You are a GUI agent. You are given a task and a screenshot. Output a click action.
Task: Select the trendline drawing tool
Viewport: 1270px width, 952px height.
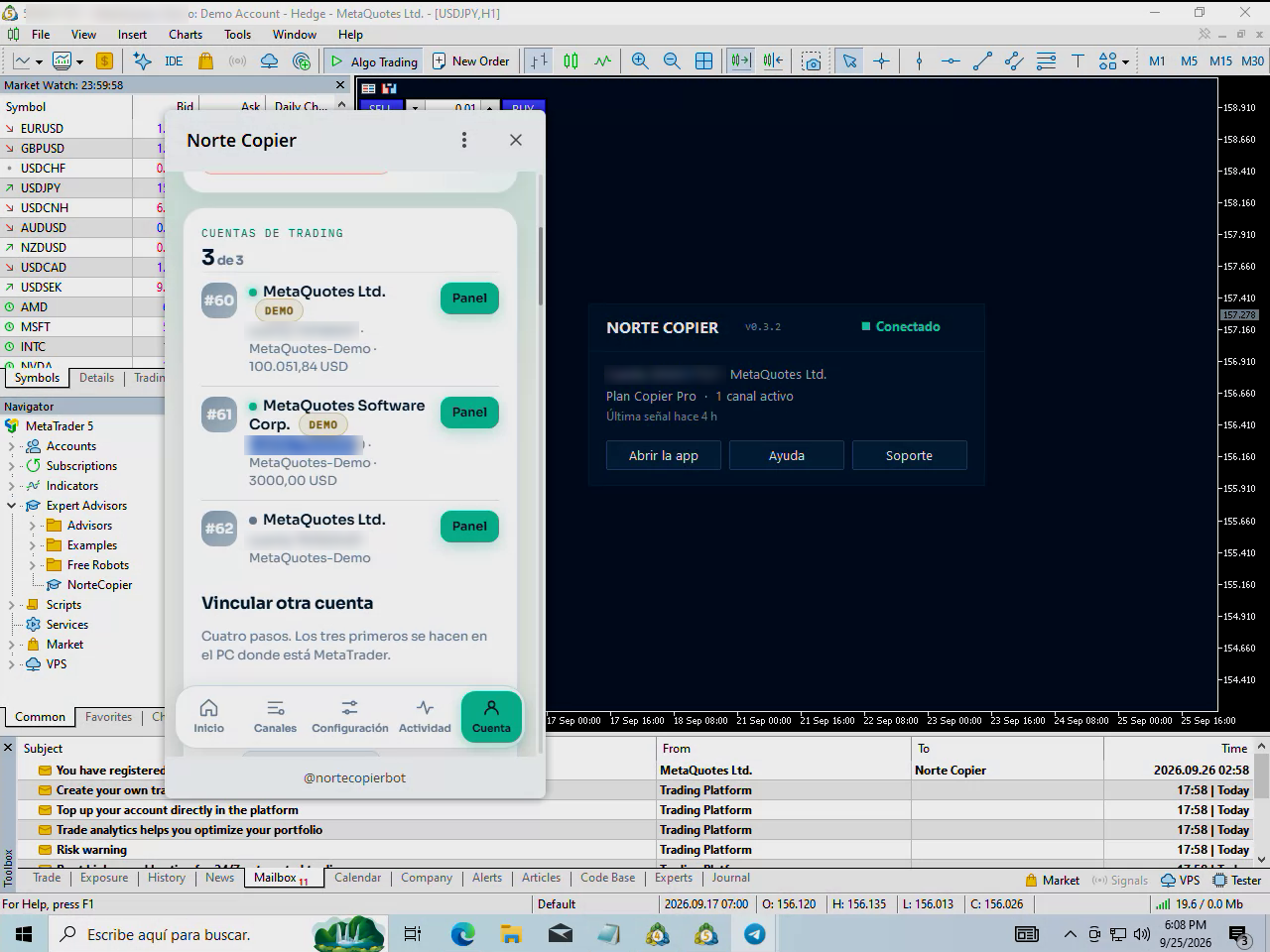tap(982, 60)
